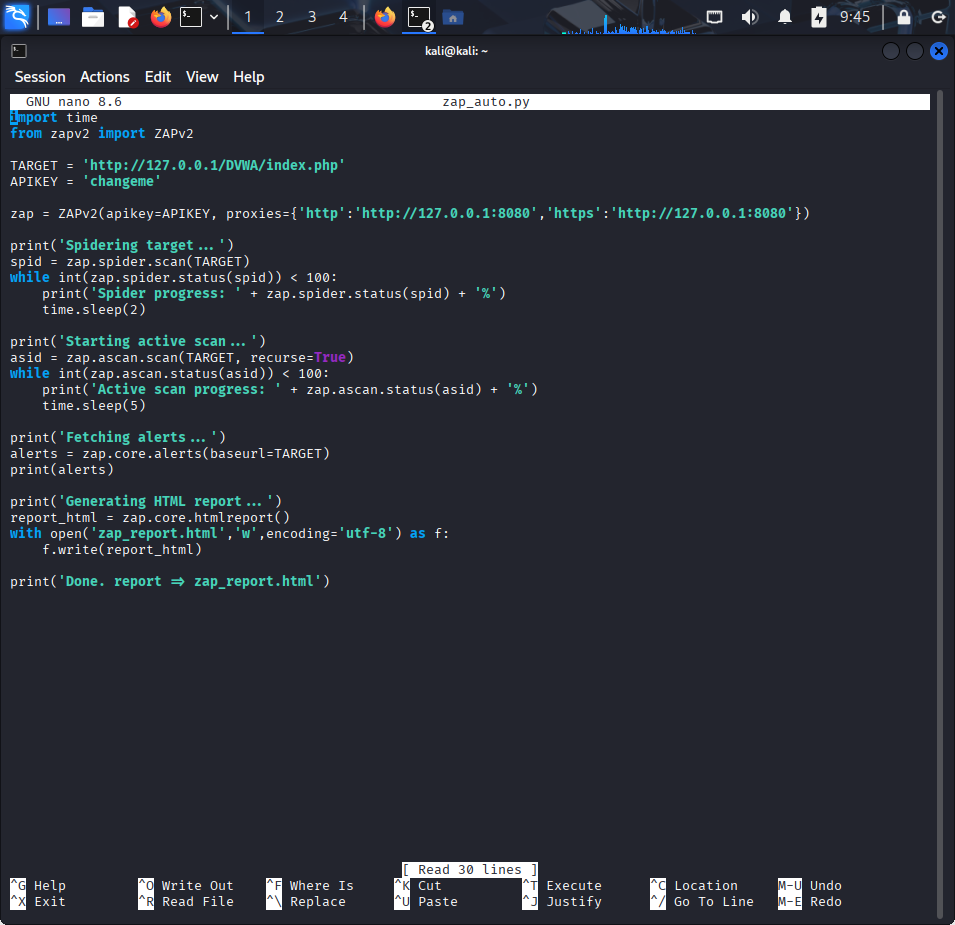Click the 'Starting active scan...' line
Image resolution: width=955 pixels, height=925 pixels.
(138, 341)
